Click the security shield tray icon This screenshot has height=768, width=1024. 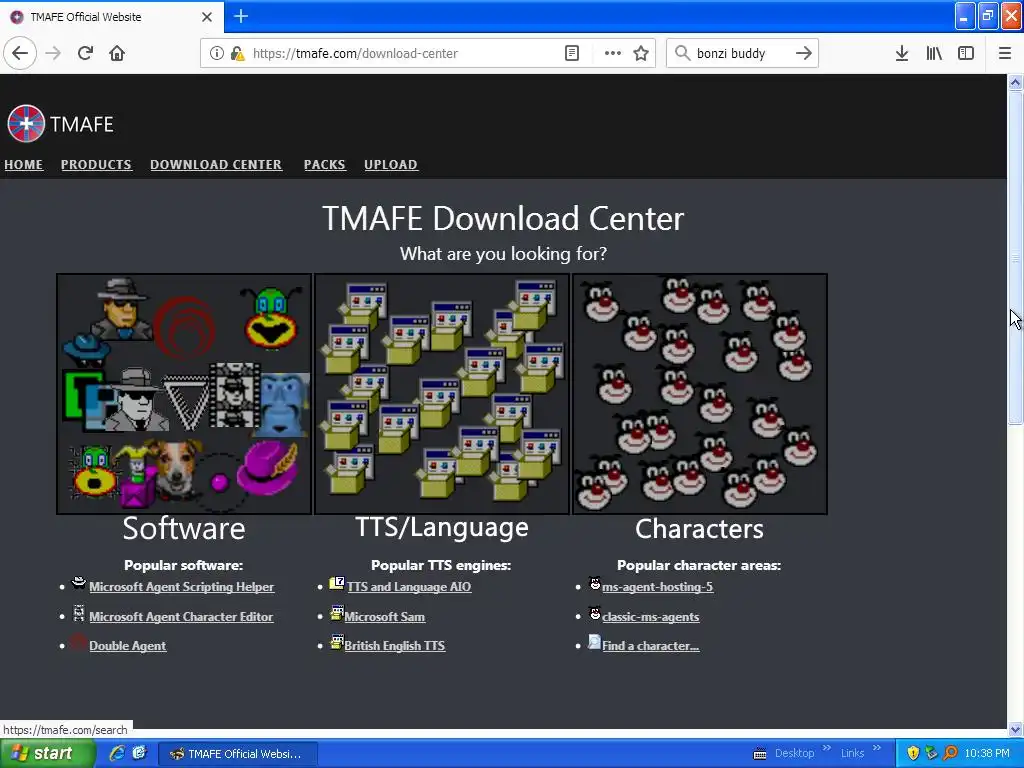[x=913, y=754]
